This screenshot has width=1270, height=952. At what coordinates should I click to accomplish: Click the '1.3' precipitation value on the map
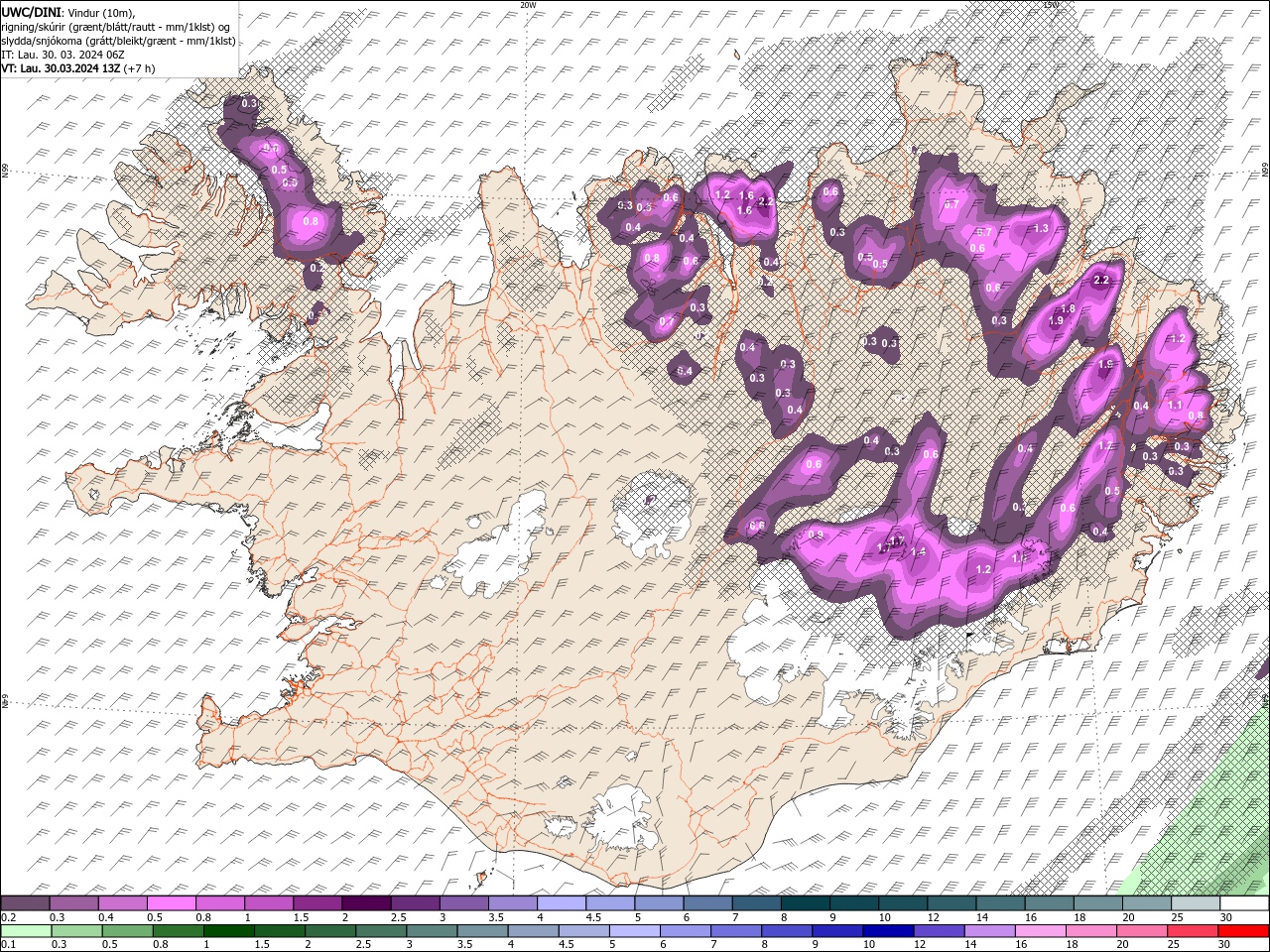pyautogui.click(x=1041, y=228)
